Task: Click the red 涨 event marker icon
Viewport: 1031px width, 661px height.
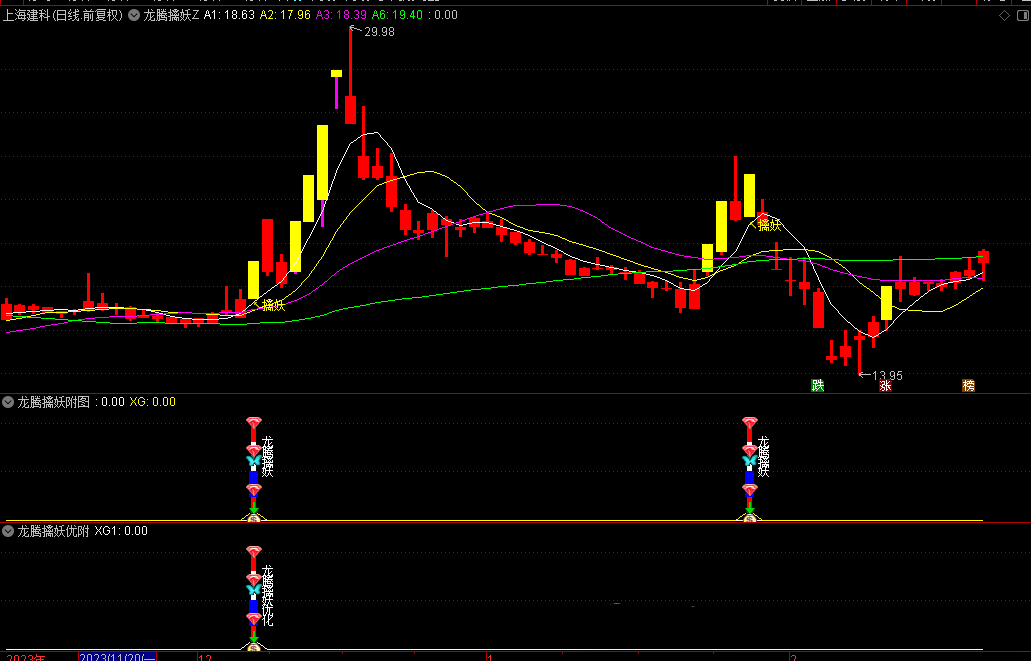Action: (x=885, y=385)
